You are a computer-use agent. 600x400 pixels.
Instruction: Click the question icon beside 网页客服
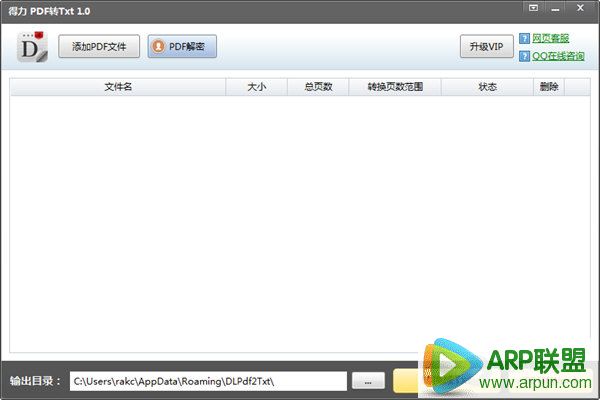525,38
